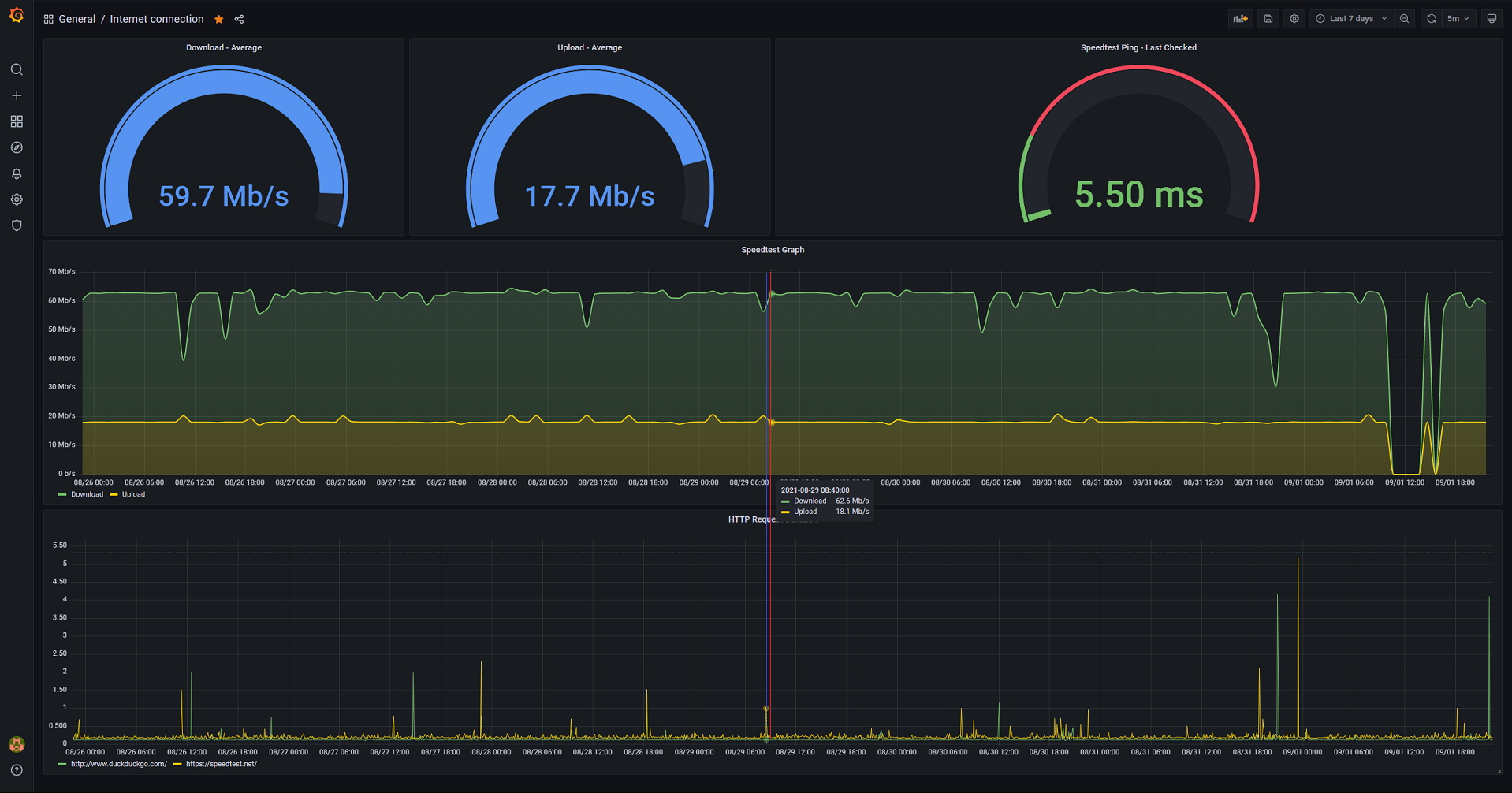Open the user profile avatar at bottom left
Screen dimensions: 1512x793
pos(17,743)
